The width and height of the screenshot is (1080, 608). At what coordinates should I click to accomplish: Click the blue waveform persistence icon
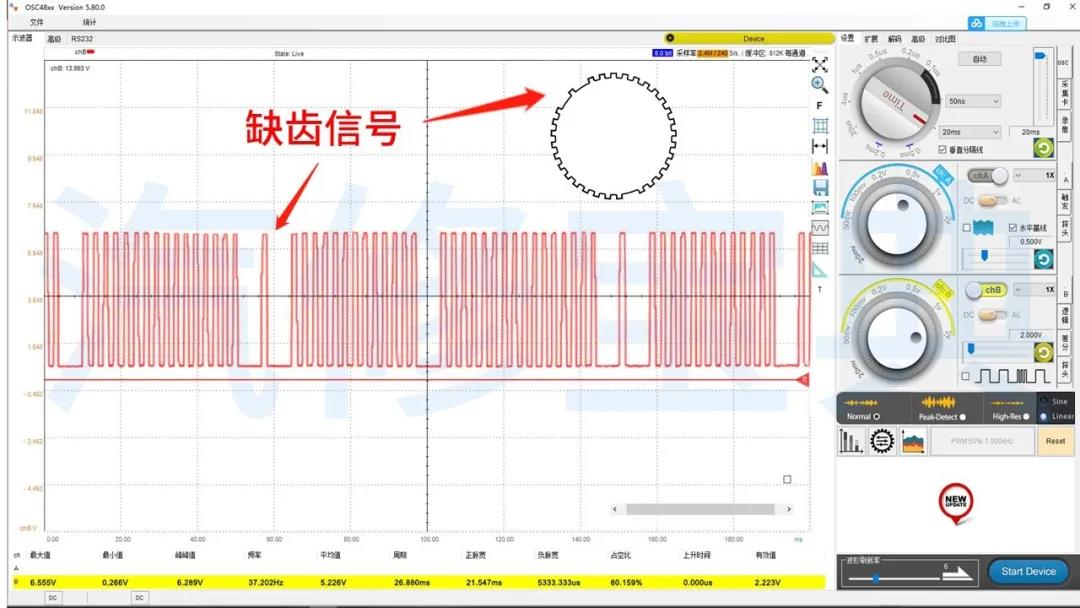(x=984, y=228)
